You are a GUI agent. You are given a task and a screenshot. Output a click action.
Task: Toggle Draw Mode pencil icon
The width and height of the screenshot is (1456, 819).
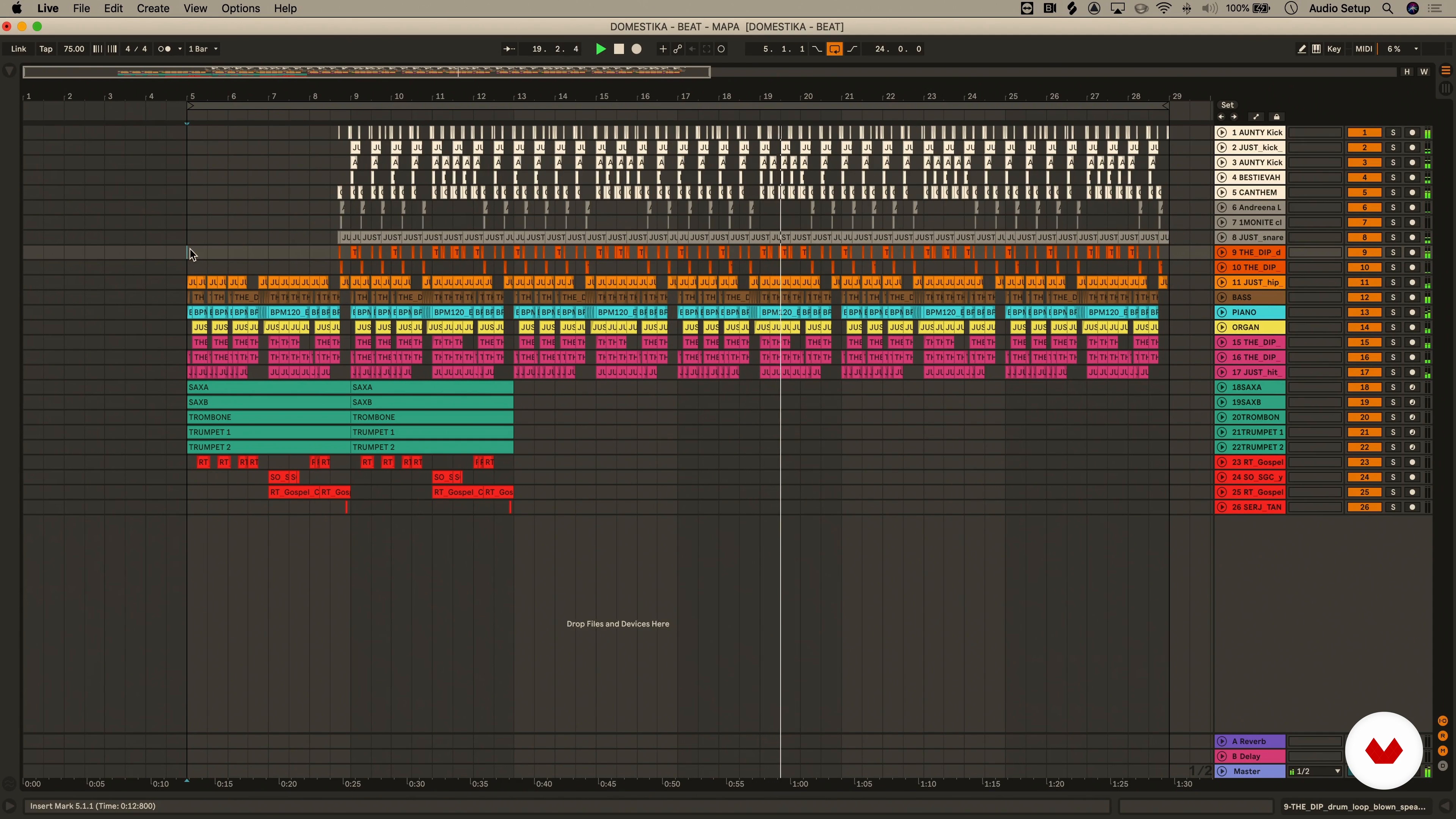pyautogui.click(x=1302, y=49)
